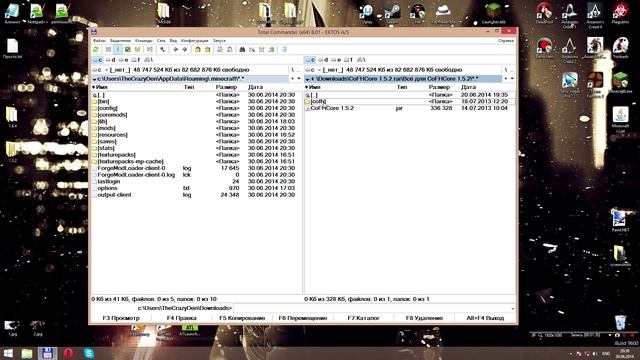The height and width of the screenshot is (360, 640).
Task: Expand left panel directory history arrow
Action: 299,79
